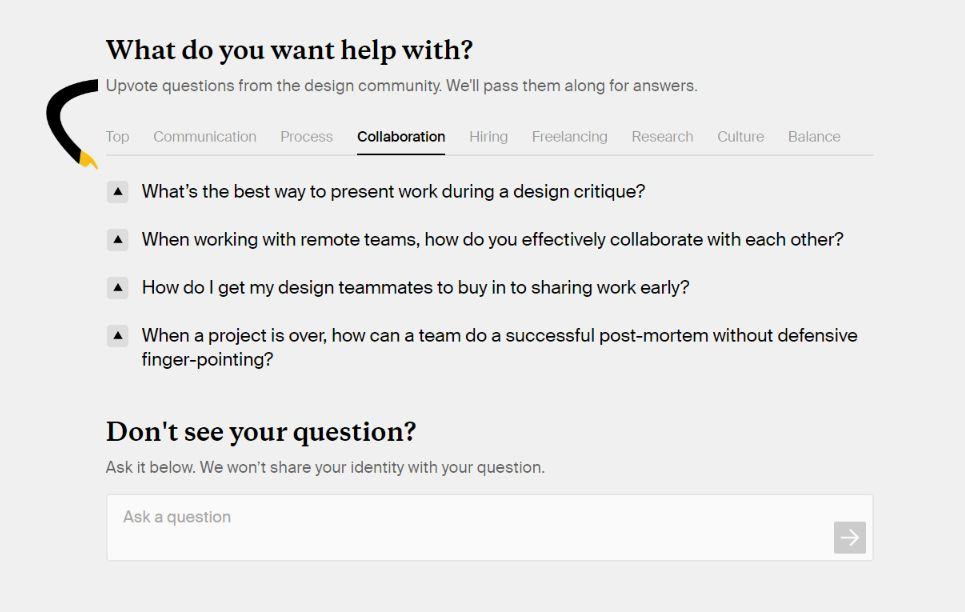Select the Collaboration tab

click(x=401, y=137)
